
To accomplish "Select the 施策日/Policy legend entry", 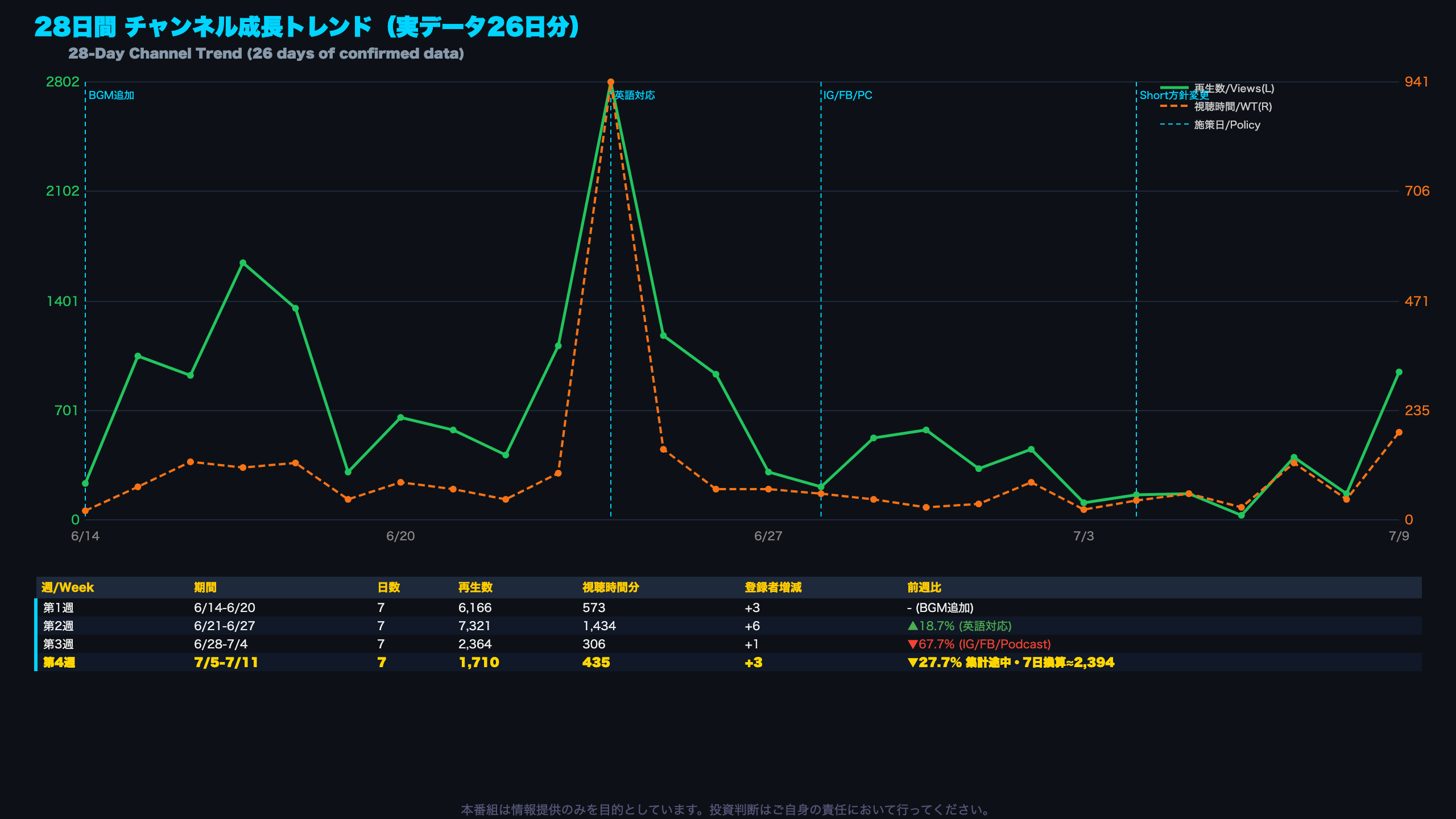I will pos(1210,125).
